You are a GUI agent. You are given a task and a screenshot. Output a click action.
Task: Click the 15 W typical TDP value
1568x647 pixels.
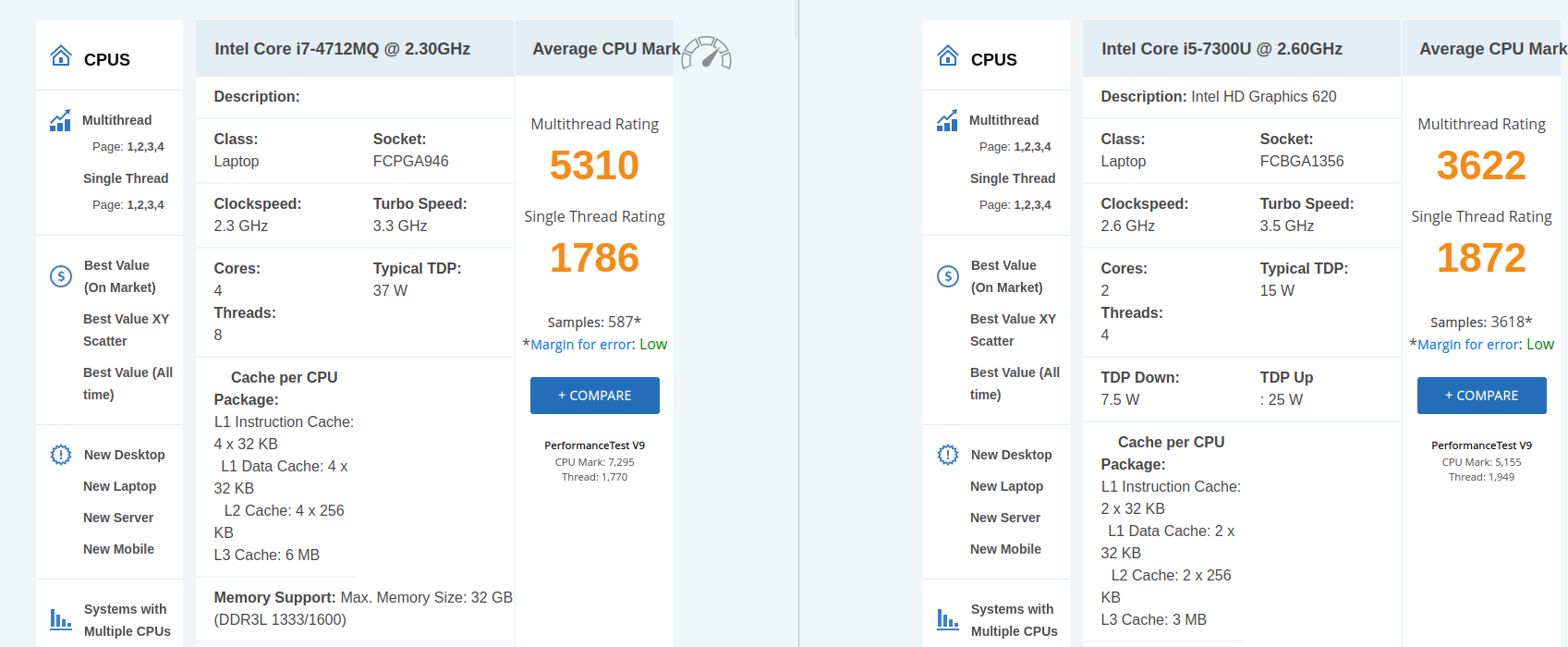pos(1277,290)
